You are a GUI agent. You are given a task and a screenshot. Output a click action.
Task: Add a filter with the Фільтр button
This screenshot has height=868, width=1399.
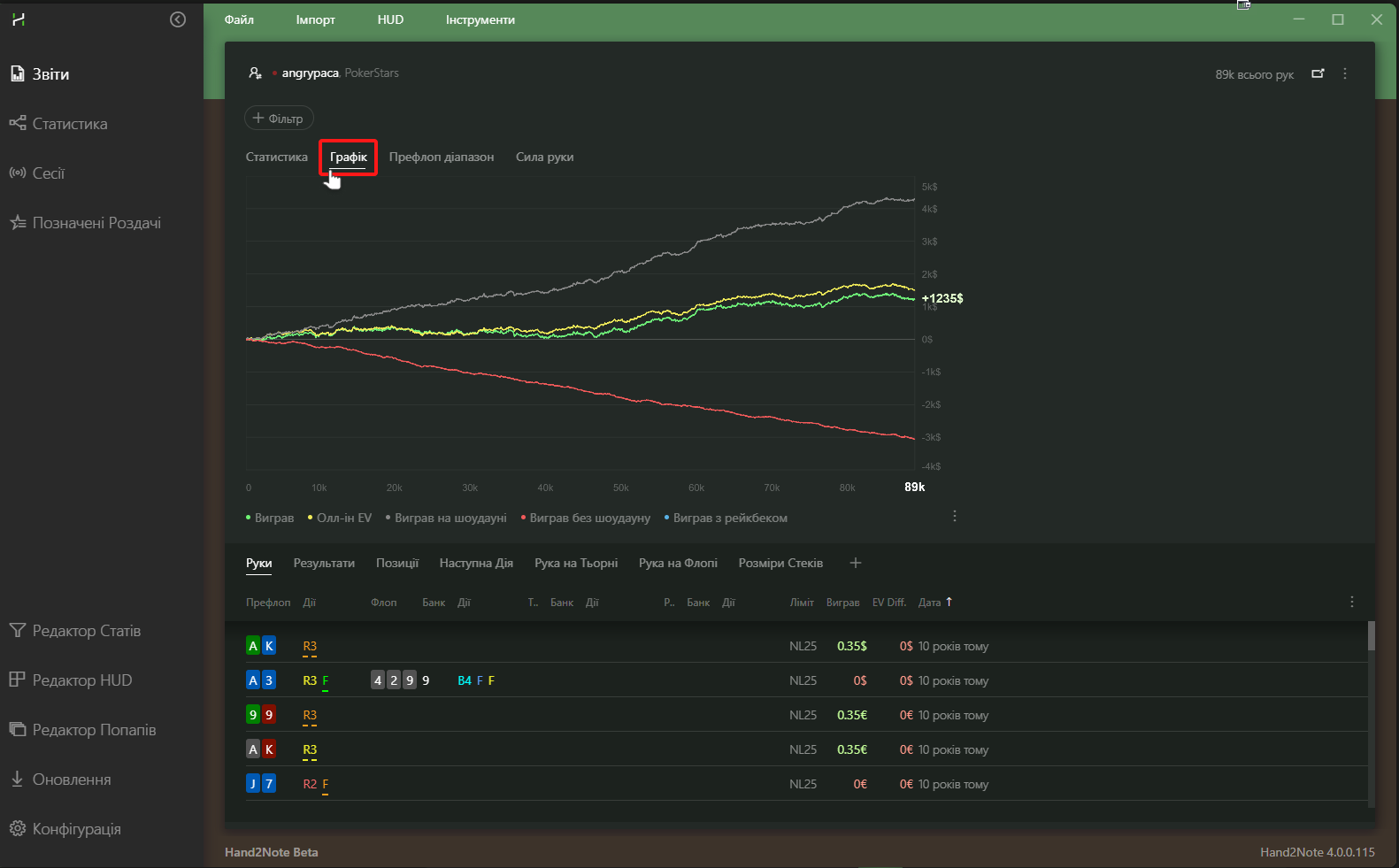pyautogui.click(x=279, y=118)
